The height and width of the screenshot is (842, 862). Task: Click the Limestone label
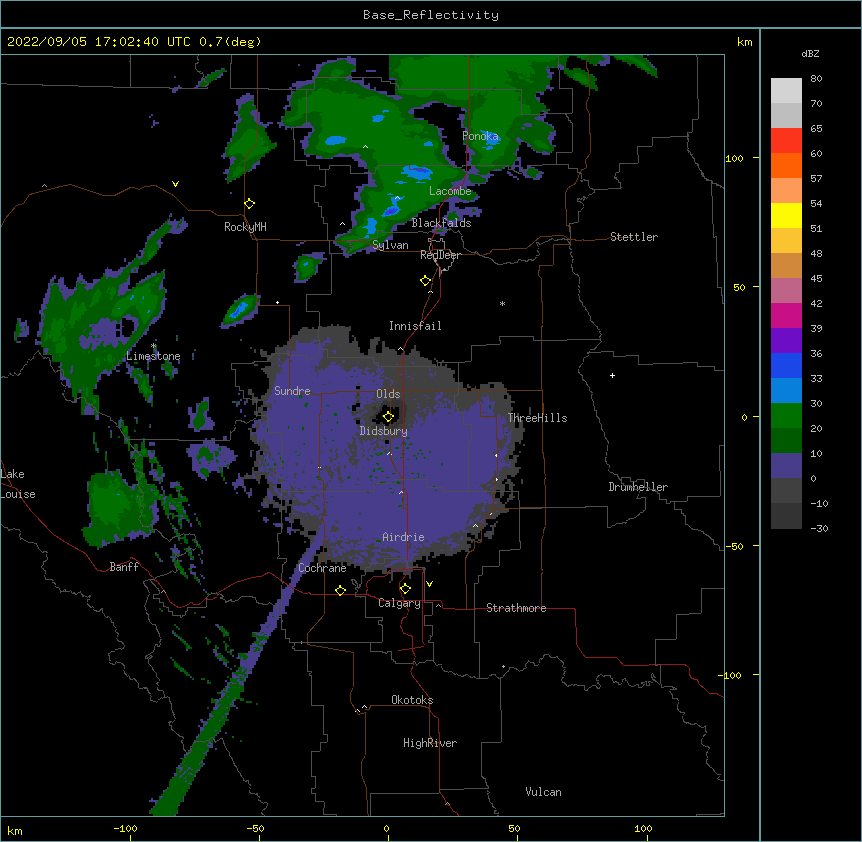(153, 356)
